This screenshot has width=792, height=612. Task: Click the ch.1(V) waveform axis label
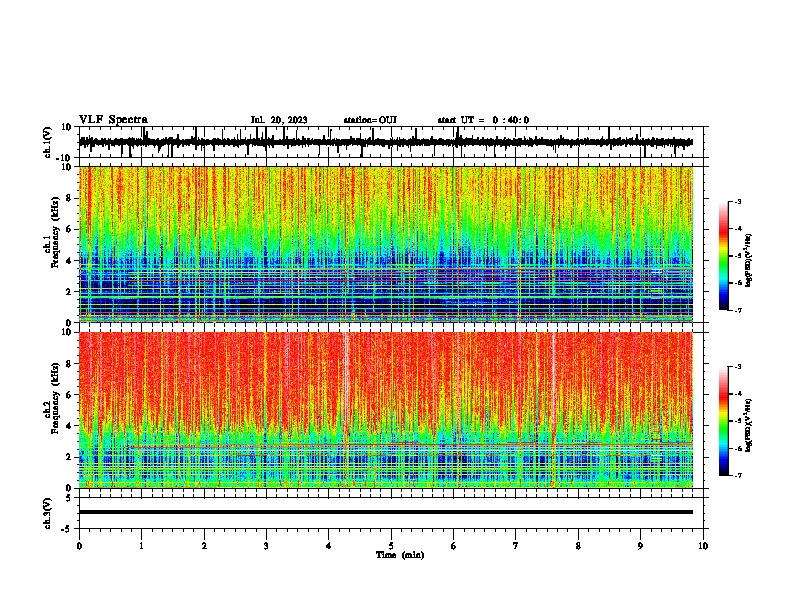pyautogui.click(x=48, y=142)
